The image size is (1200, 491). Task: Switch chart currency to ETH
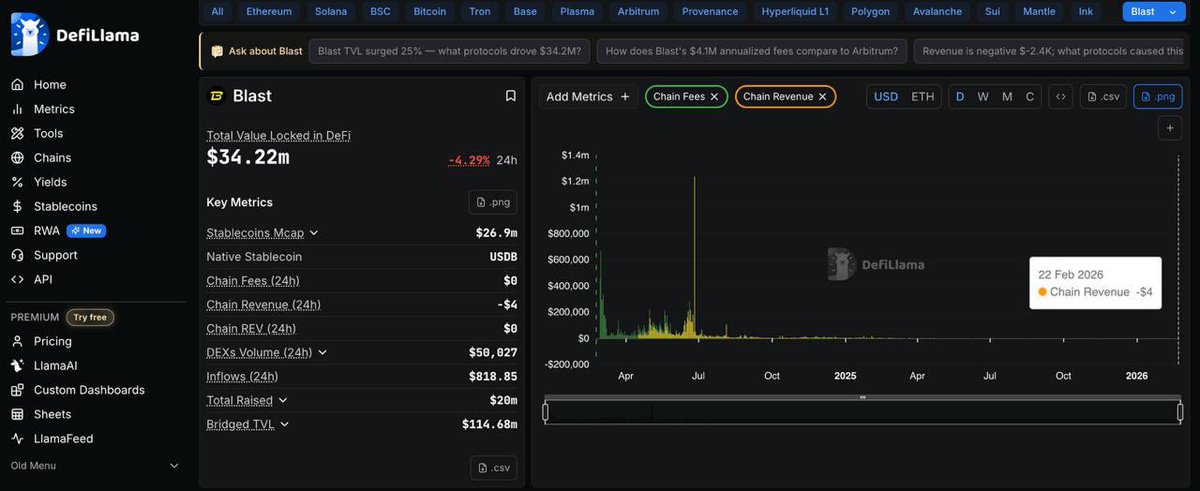click(923, 97)
